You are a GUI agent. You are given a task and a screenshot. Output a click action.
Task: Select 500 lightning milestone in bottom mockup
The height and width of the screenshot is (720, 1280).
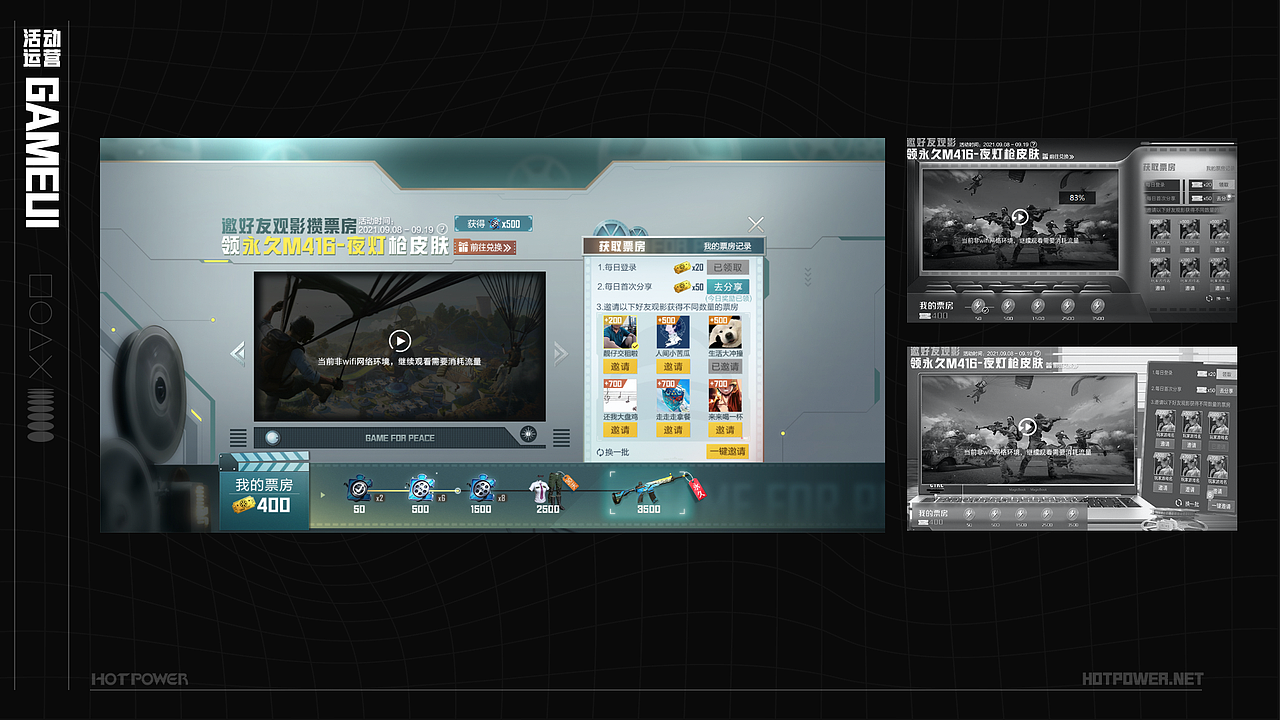click(995, 514)
